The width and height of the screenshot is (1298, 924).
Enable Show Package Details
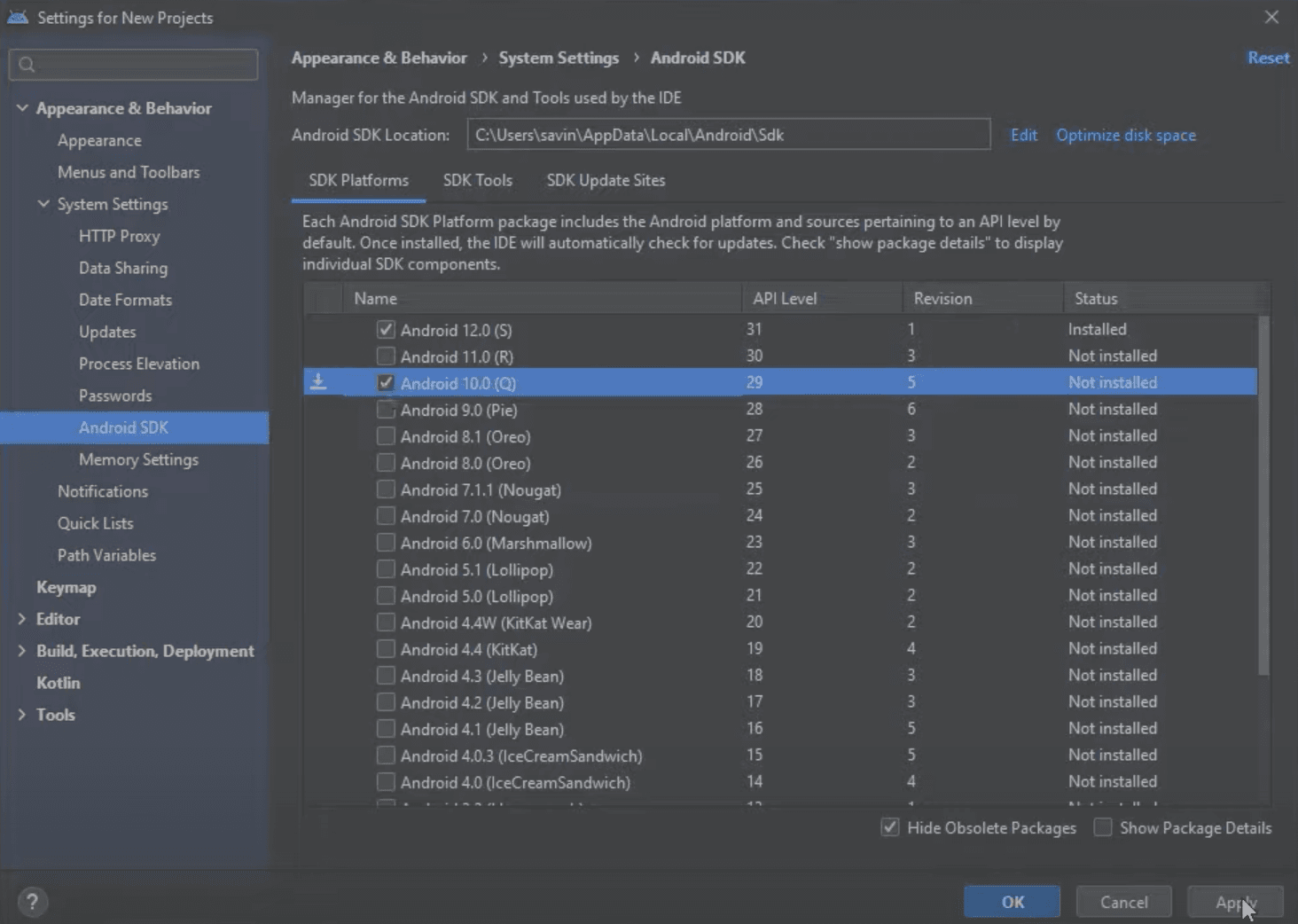(1103, 826)
